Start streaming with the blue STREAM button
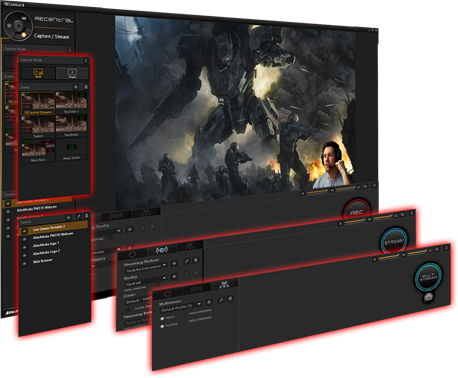Viewport: 458px width, 378px height. point(394,242)
